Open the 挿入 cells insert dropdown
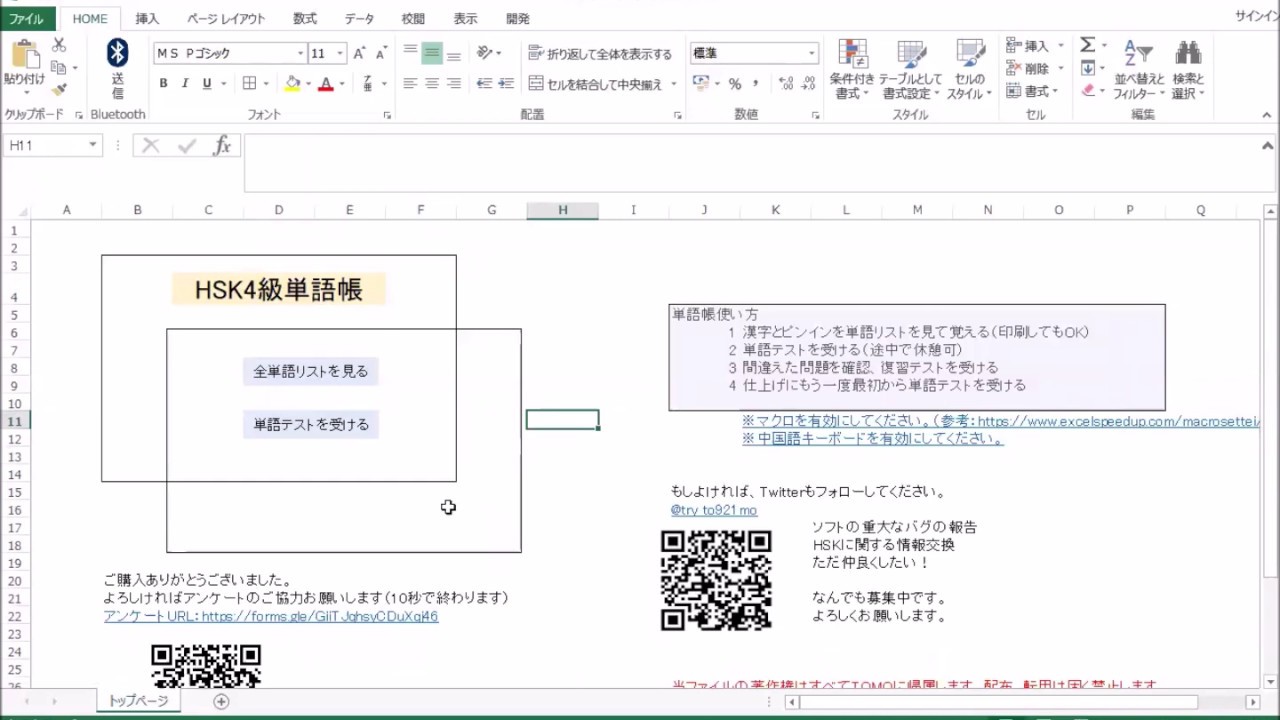This screenshot has width=1280, height=720. [x=1060, y=46]
